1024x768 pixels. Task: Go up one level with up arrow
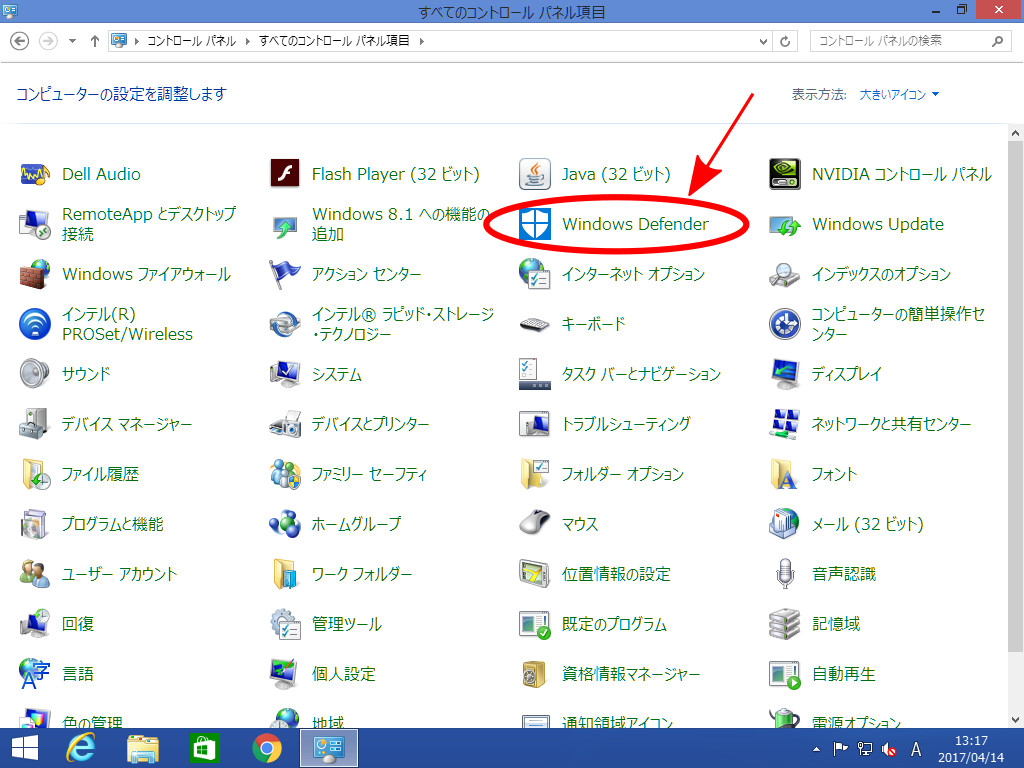tap(95, 41)
